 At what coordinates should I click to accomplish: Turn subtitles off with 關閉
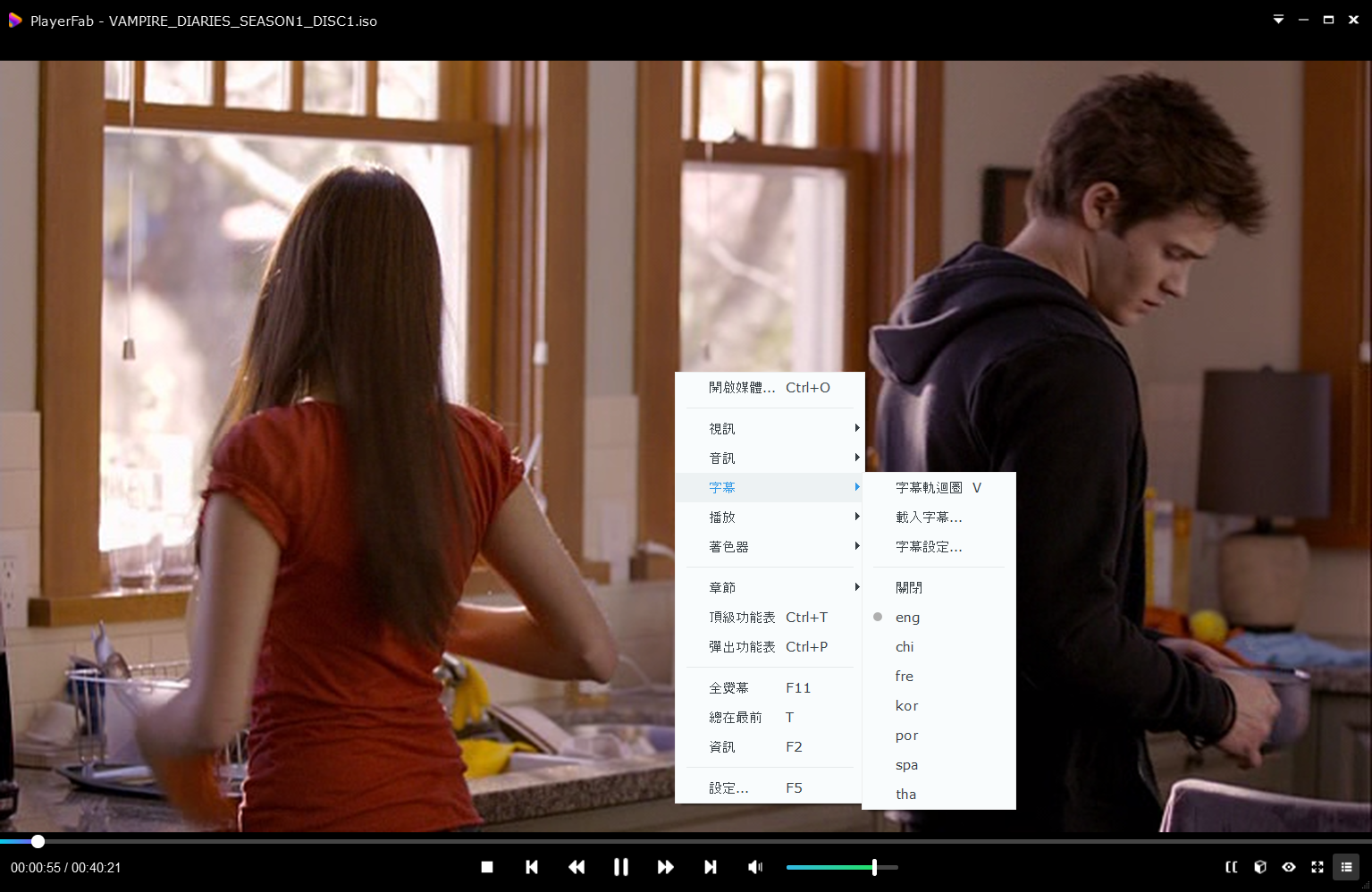click(939, 588)
